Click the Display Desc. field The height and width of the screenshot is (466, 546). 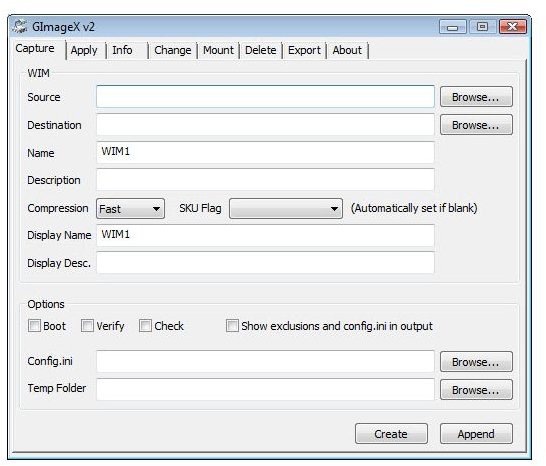coord(265,263)
